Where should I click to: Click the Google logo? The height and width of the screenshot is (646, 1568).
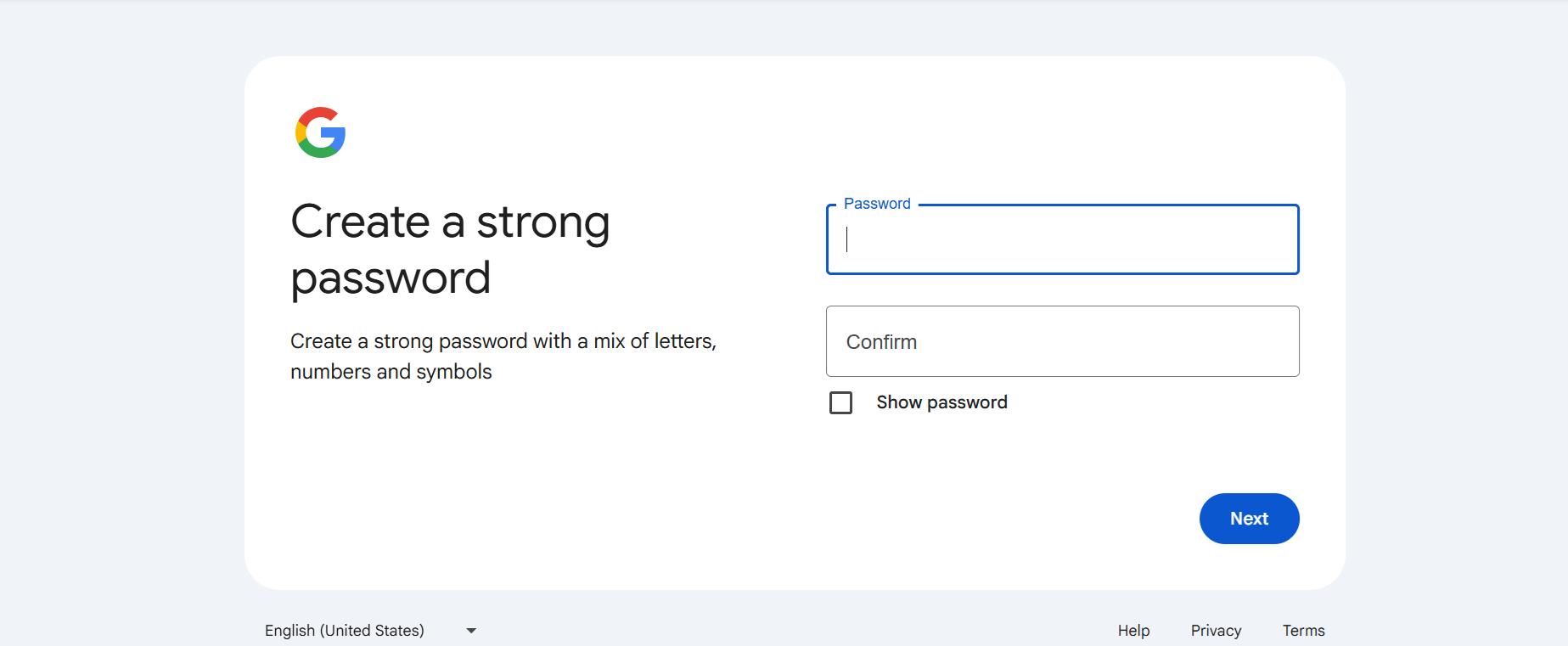[320, 132]
